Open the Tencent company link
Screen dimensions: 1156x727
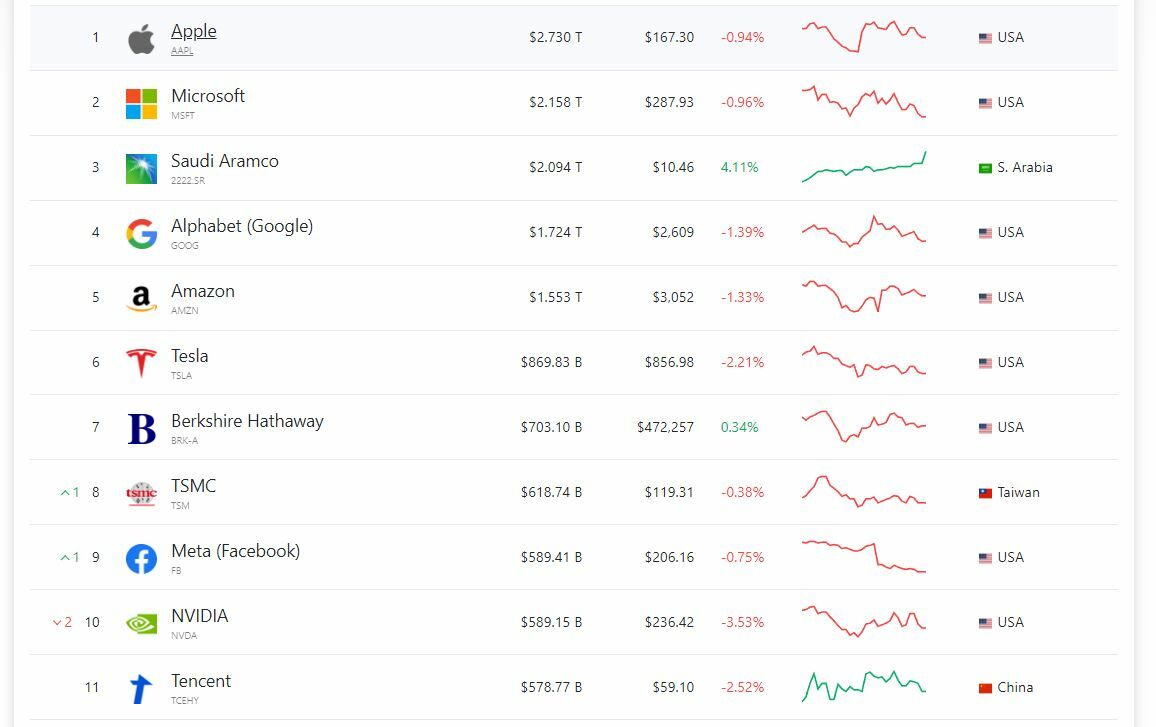[200, 681]
